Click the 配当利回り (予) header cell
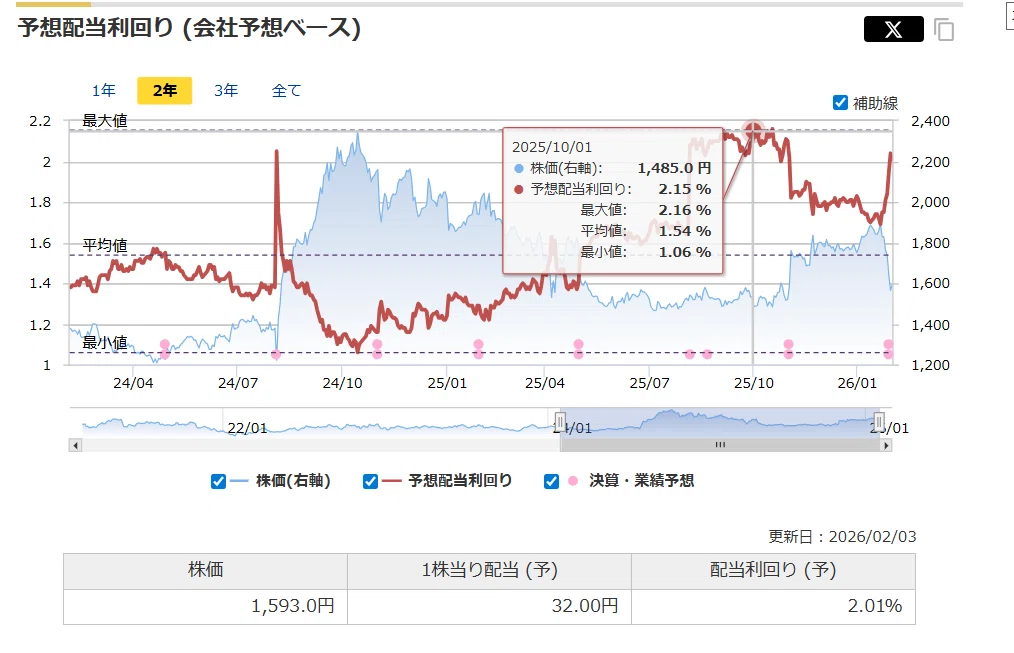The height and width of the screenshot is (653, 1014). click(773, 571)
